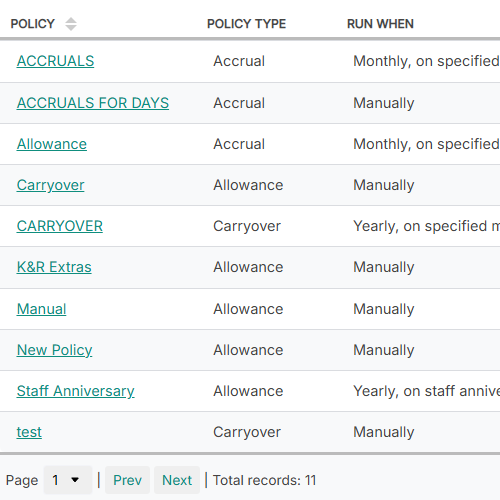Click Allowance type in K&R Extras row

[x=248, y=267]
